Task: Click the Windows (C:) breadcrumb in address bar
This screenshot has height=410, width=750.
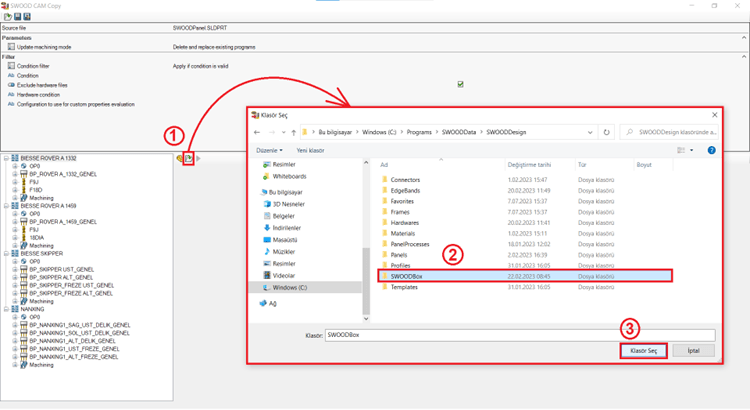Action: pos(379,133)
